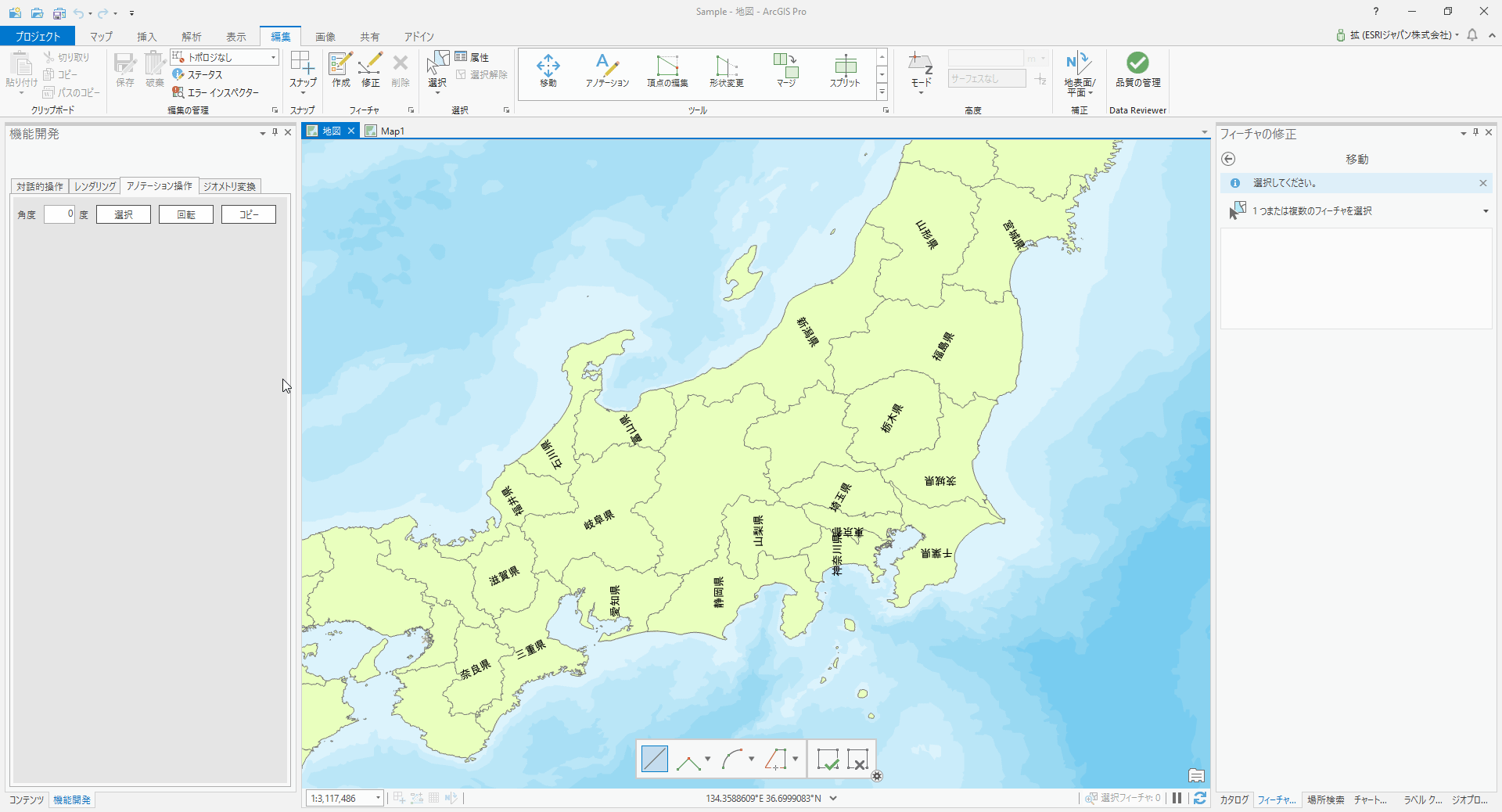Expand the モード elevation mode dropdown
The image size is (1502, 812).
point(921,93)
